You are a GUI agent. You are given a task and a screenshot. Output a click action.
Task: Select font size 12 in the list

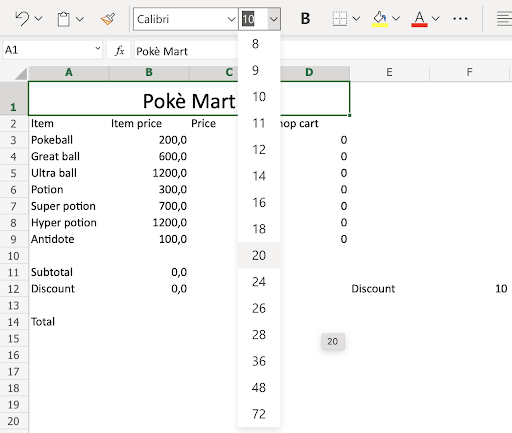click(259, 149)
